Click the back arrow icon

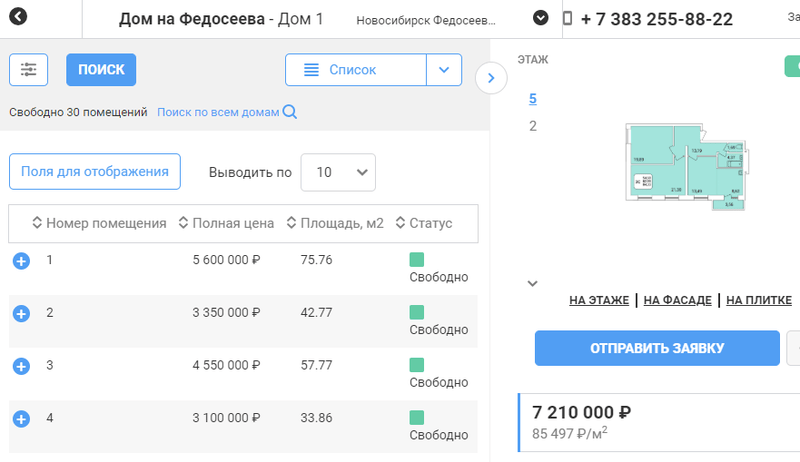click(18, 18)
